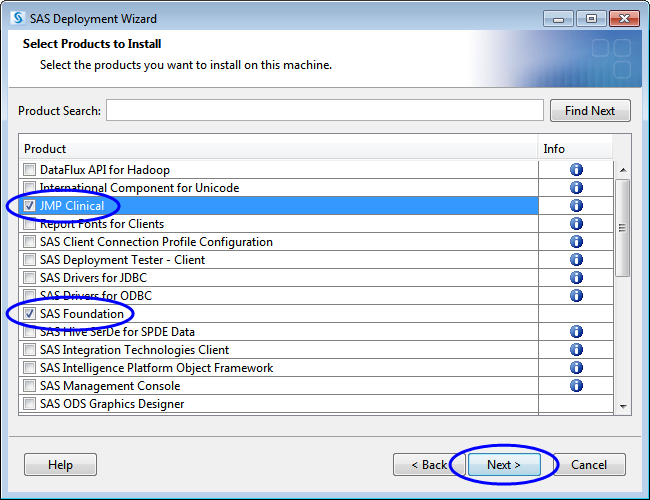The image size is (650, 500).
Task: Click the scroll up arrow of product list
Action: click(623, 170)
